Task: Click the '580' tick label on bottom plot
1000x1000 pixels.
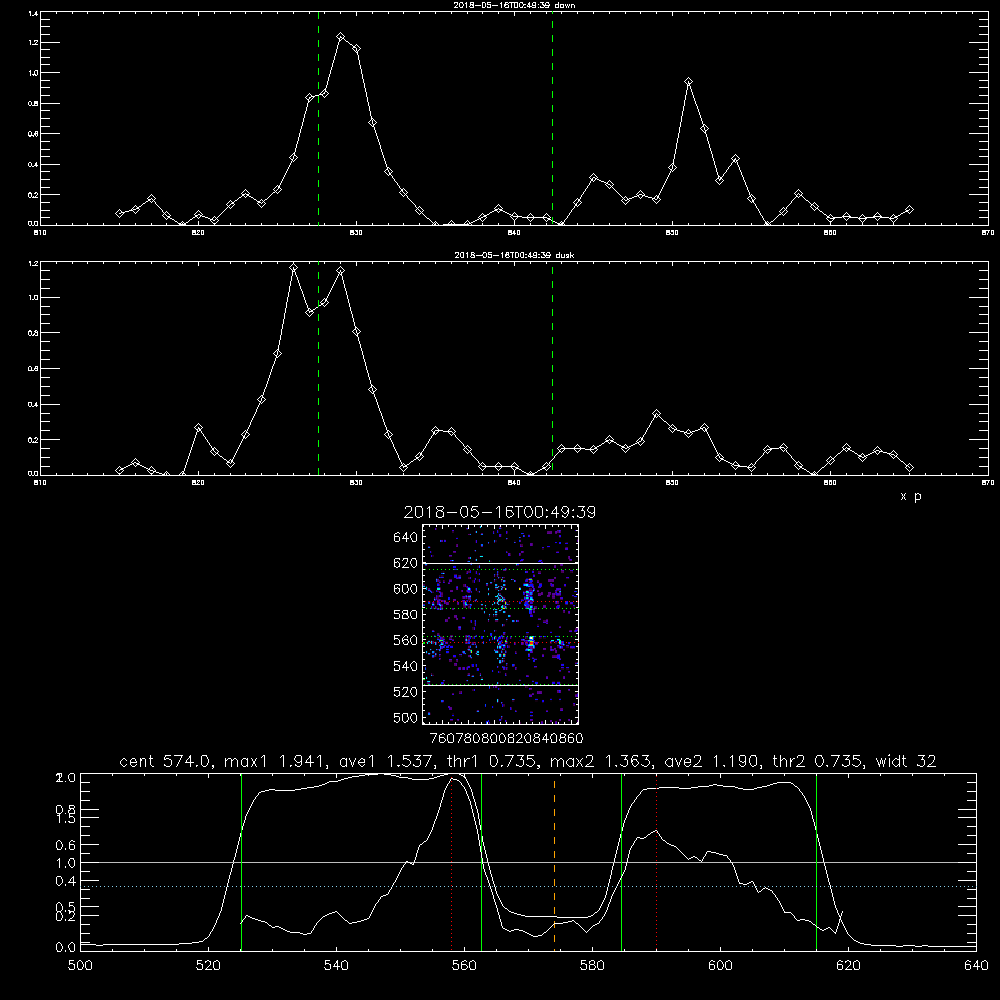Action: [592, 966]
